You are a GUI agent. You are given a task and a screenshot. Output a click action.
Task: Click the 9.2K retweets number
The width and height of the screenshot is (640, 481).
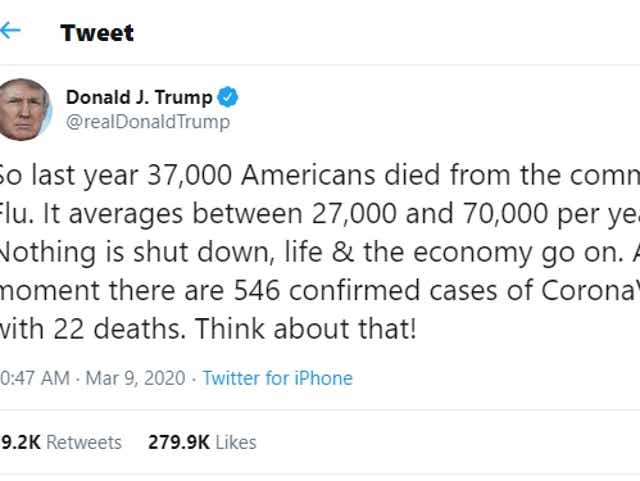tap(20, 442)
